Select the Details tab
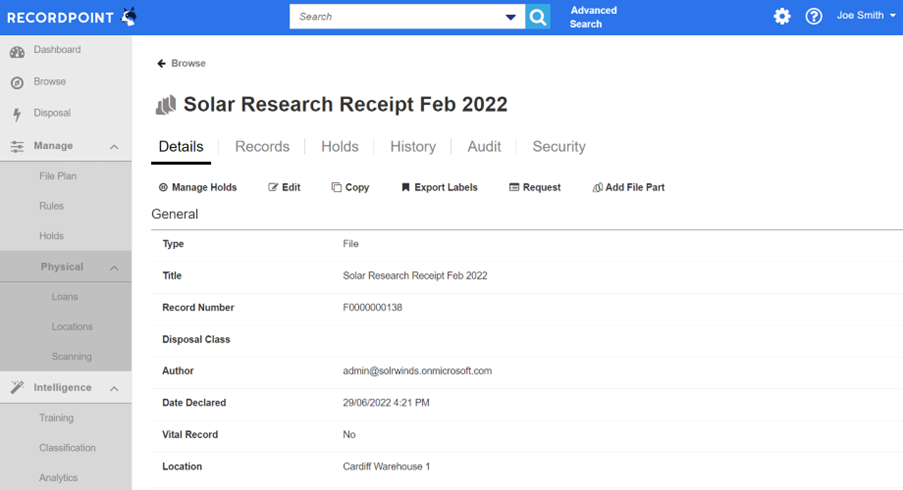 tap(181, 147)
